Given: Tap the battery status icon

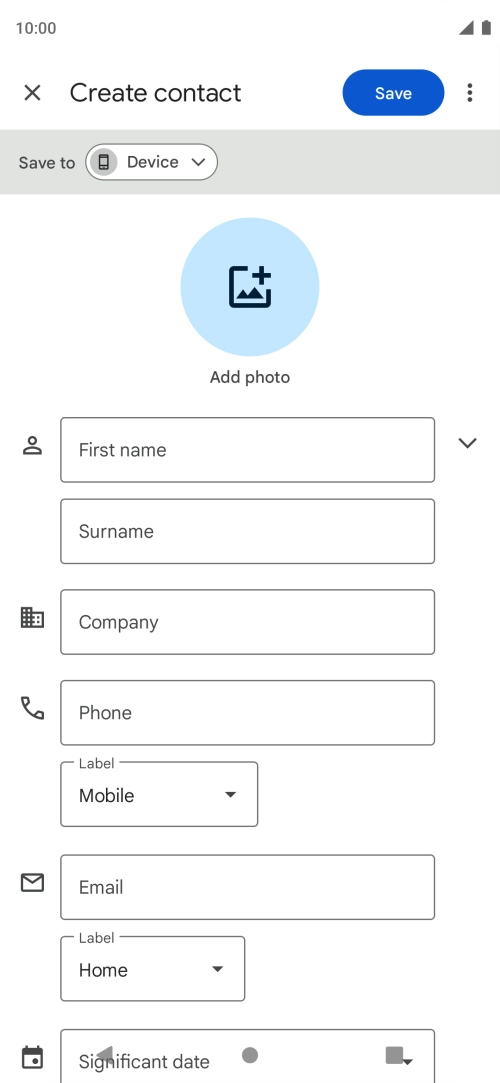Looking at the screenshot, I should coord(486,28).
